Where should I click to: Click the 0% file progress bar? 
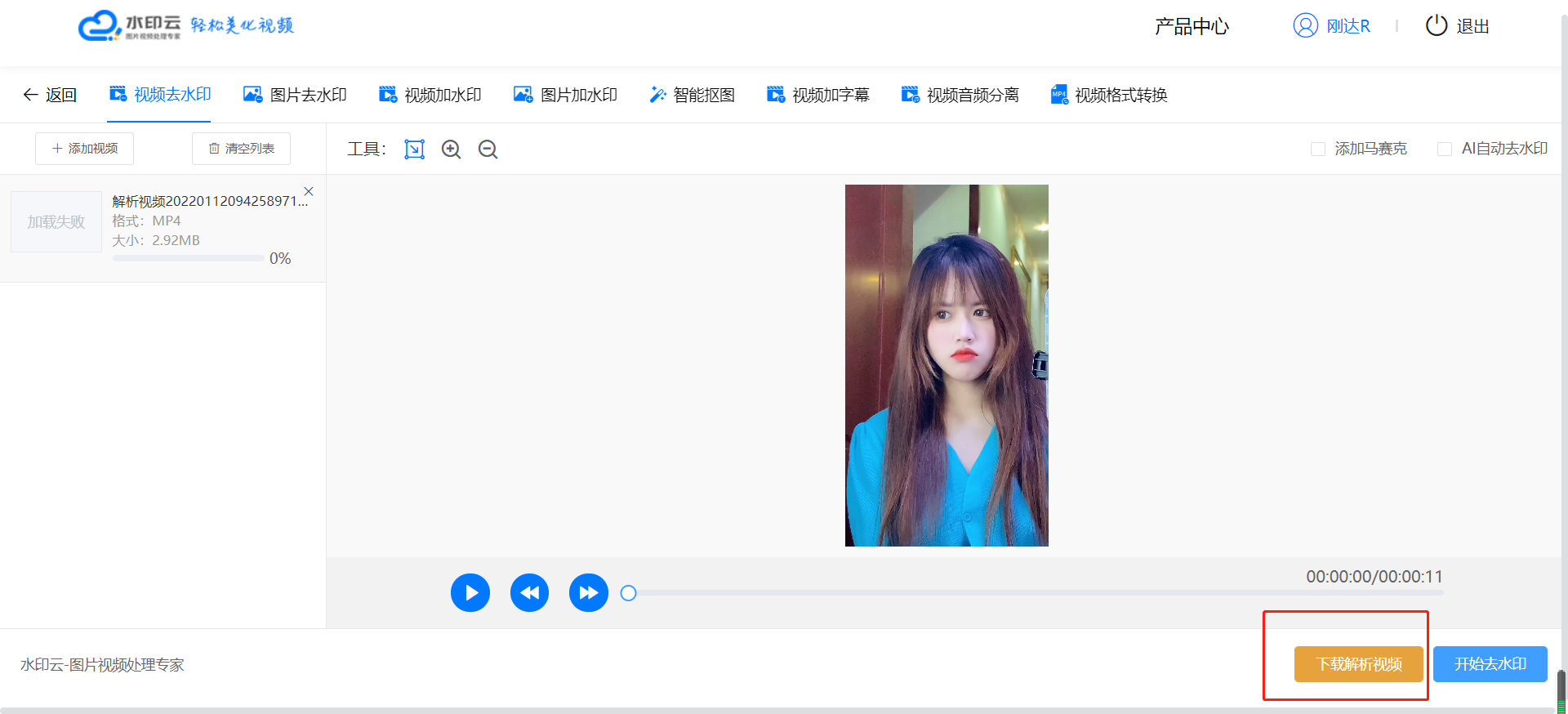pos(189,258)
